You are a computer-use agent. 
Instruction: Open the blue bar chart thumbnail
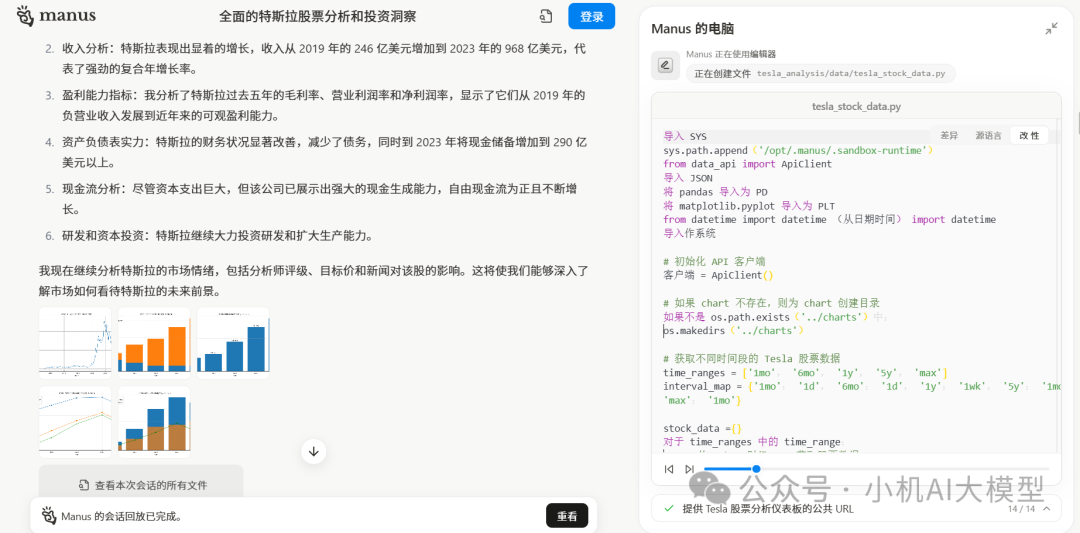pyautogui.click(x=233, y=342)
